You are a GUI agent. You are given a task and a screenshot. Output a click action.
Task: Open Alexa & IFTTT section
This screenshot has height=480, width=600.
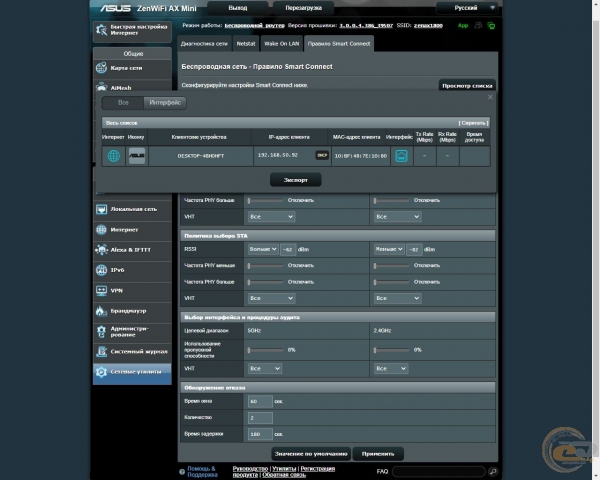point(132,250)
